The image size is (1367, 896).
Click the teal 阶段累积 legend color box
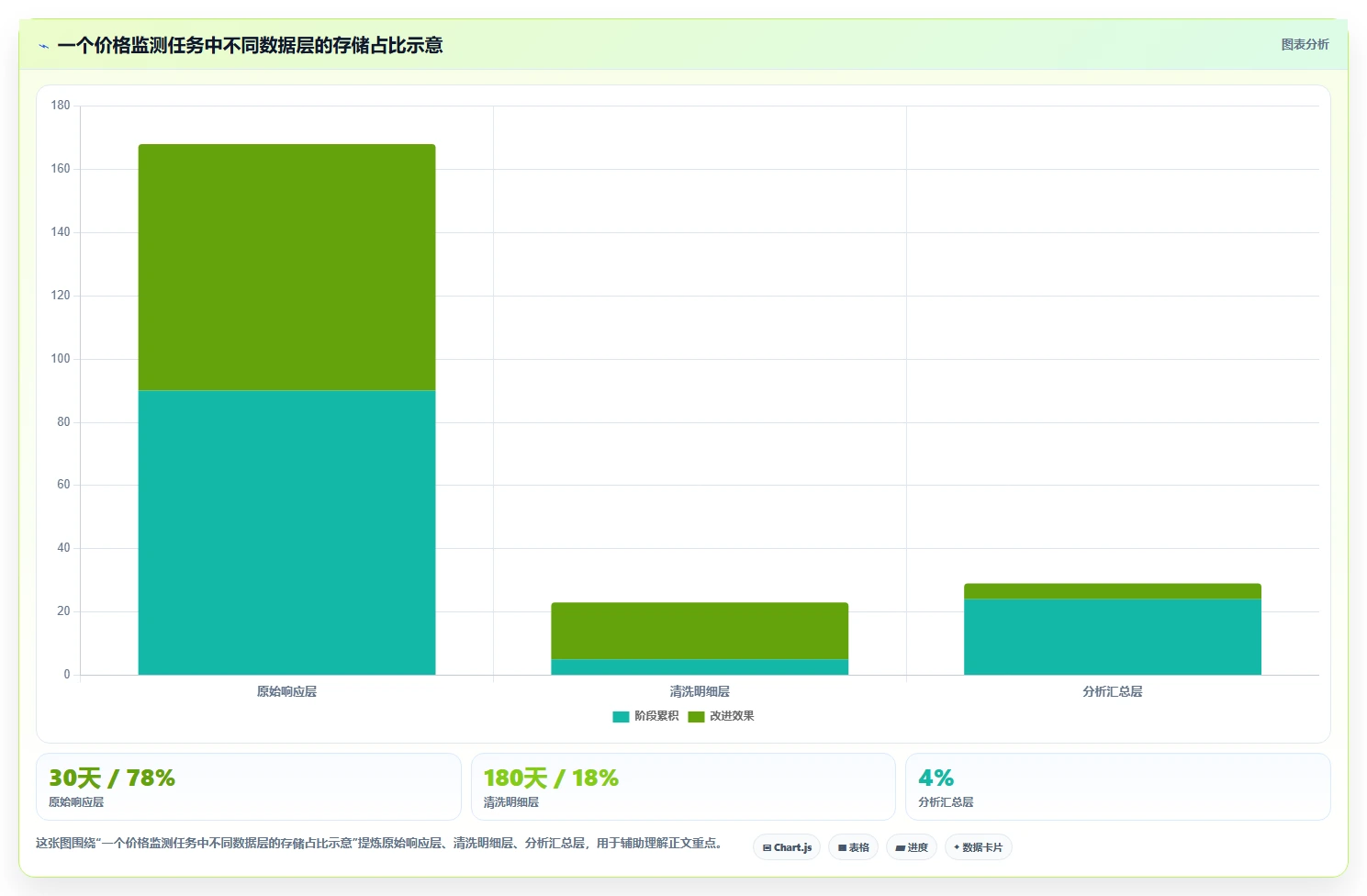click(621, 717)
